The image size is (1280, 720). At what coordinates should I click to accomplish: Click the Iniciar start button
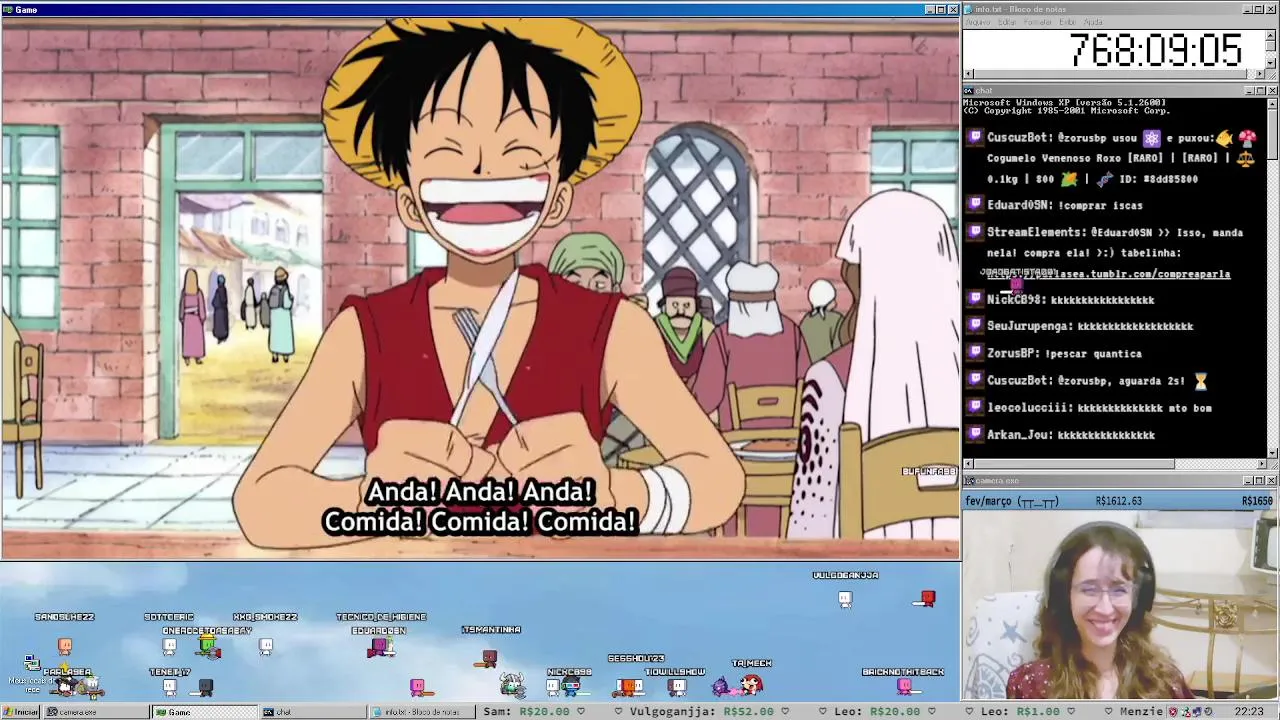(x=21, y=712)
